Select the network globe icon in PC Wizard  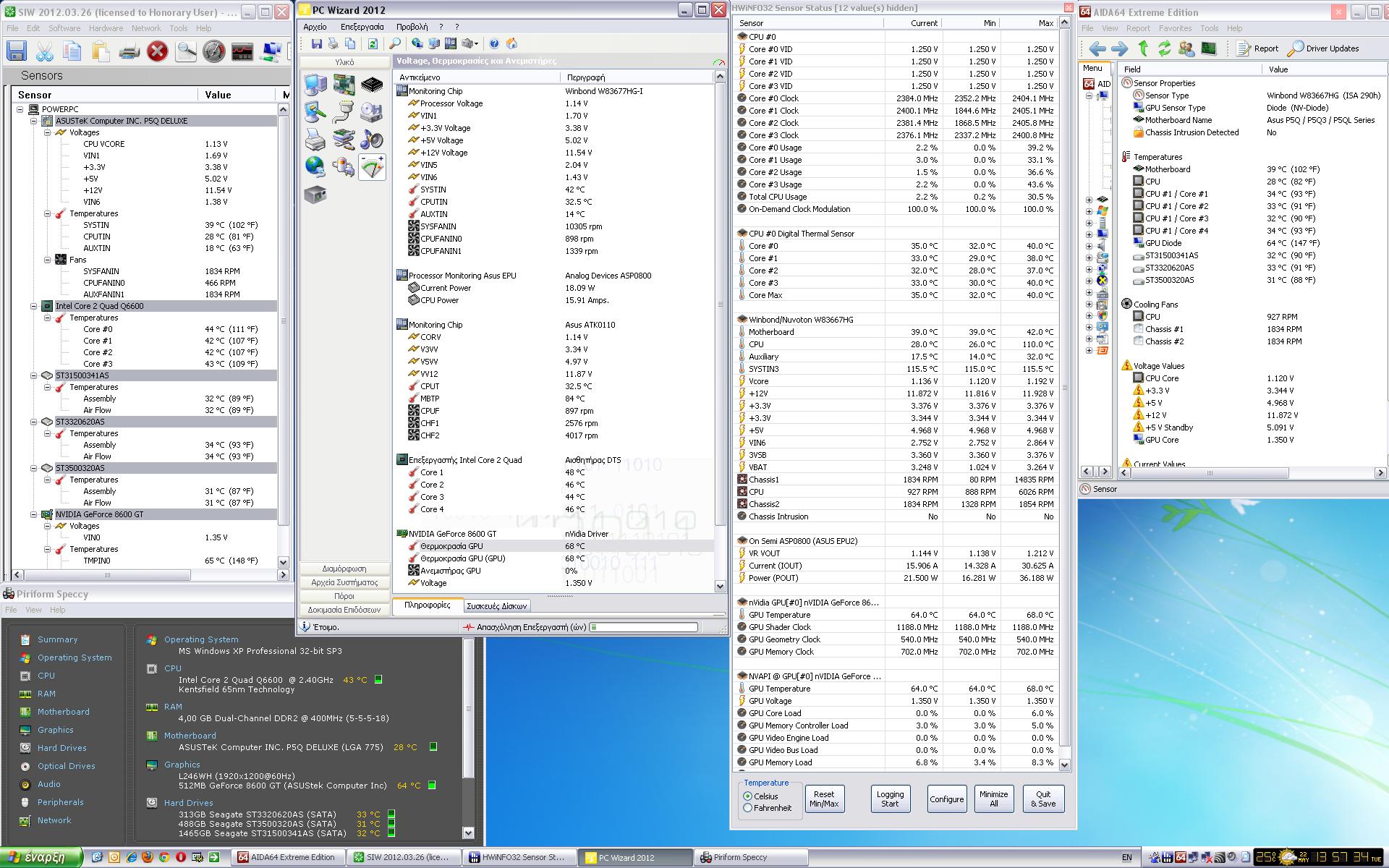coord(315,167)
